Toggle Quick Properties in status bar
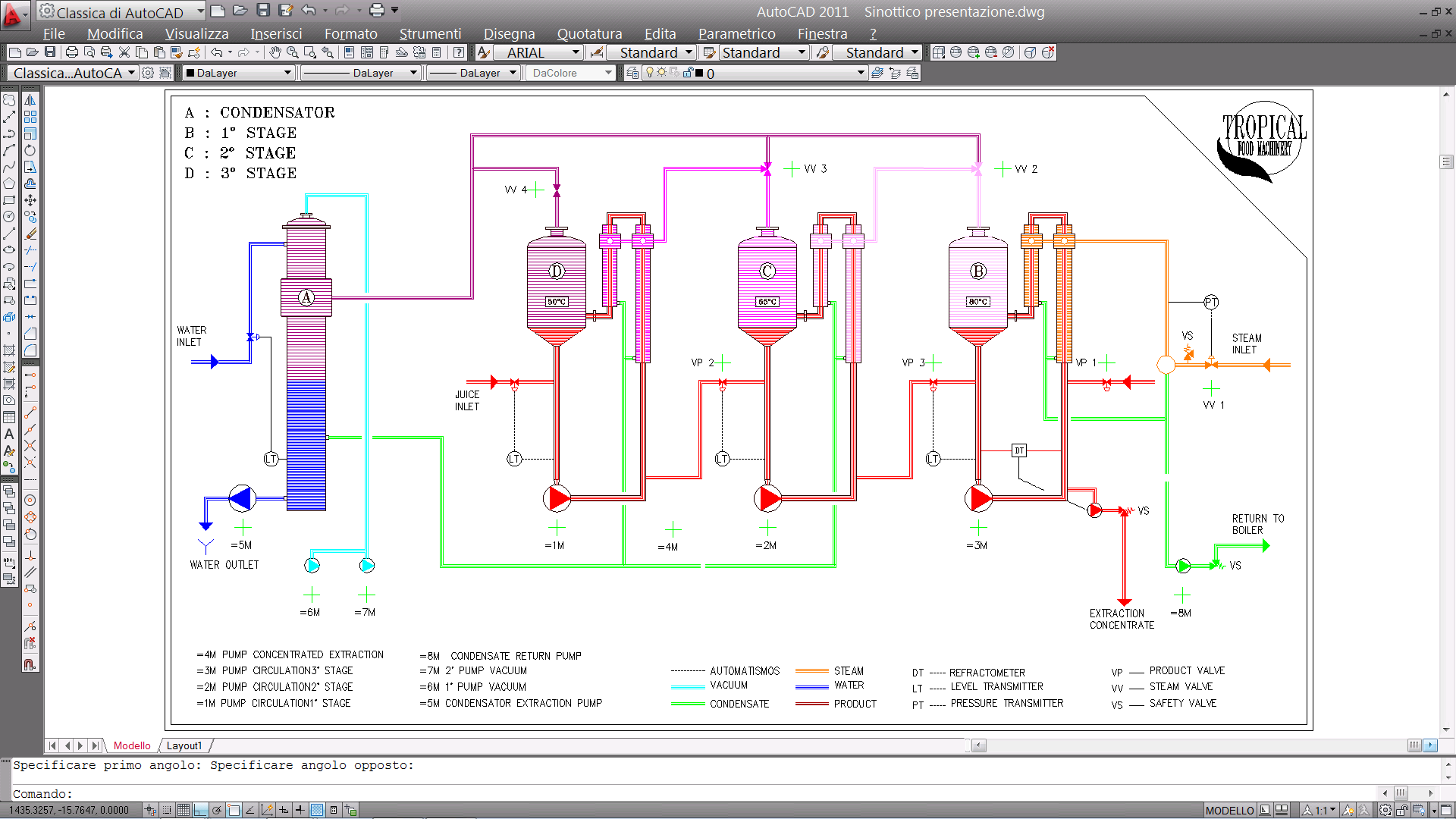This screenshot has width=1456, height=819. click(x=334, y=810)
